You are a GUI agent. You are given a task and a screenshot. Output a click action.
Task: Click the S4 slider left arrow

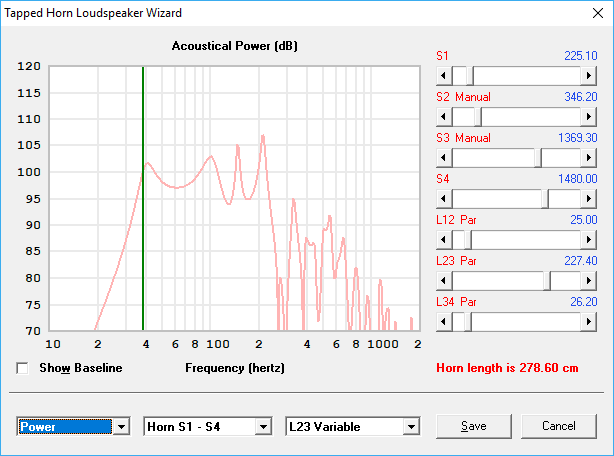click(x=444, y=199)
